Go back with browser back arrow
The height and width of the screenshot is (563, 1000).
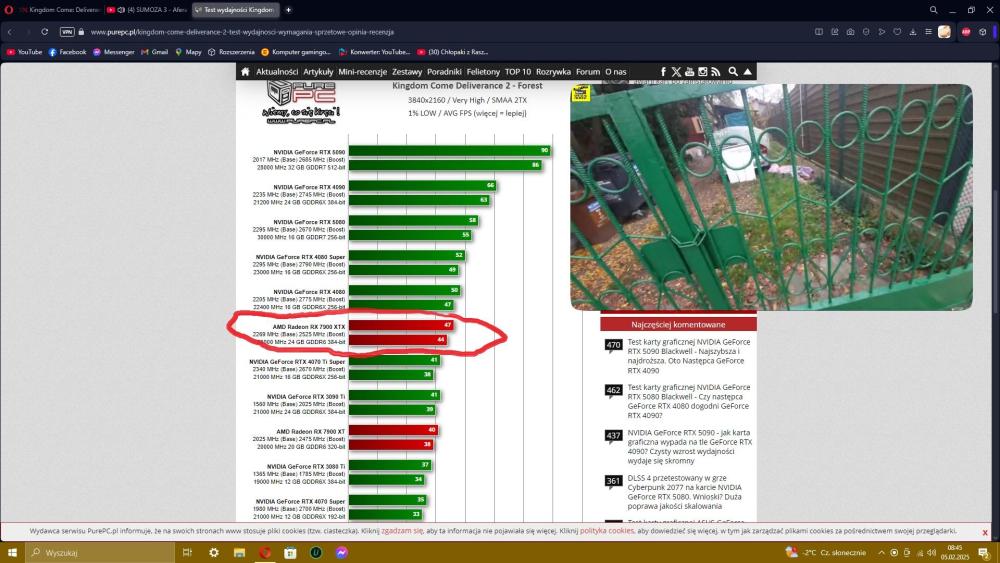click(10, 32)
